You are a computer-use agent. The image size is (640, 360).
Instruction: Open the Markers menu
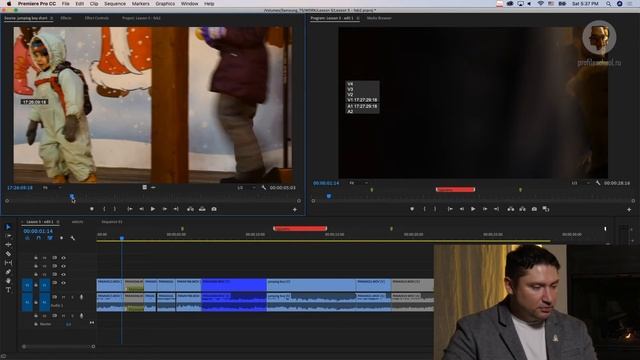140,4
